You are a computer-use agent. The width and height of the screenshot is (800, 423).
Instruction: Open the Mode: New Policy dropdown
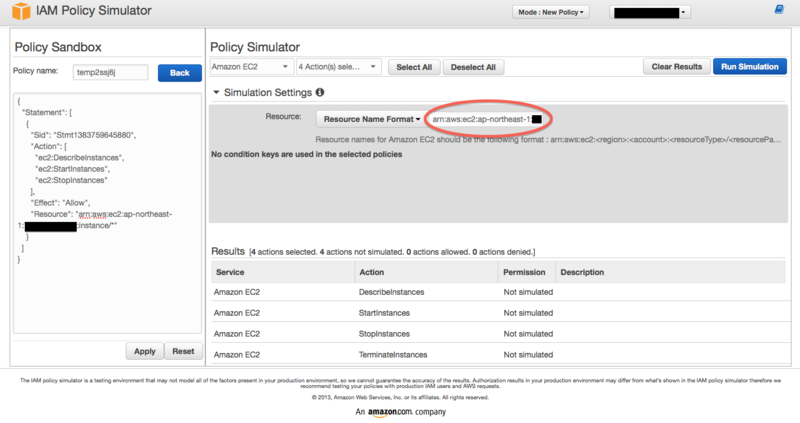(551, 12)
